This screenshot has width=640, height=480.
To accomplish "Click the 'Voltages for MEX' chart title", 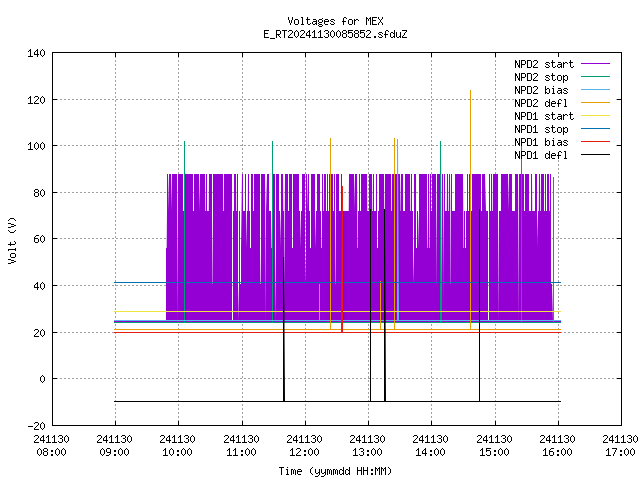I will click(x=335, y=21).
